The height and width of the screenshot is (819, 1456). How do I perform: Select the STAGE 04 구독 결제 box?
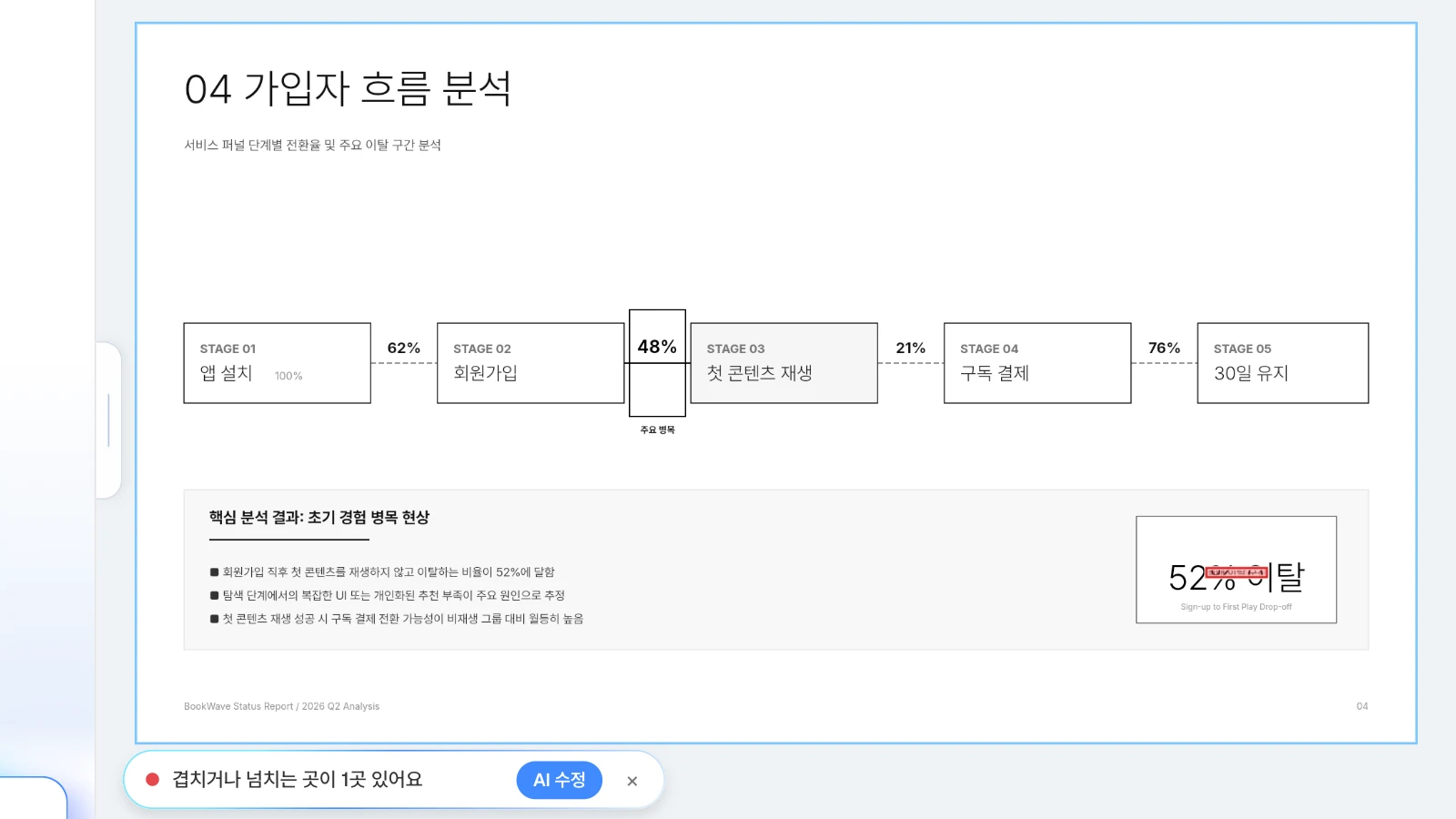tap(1037, 363)
